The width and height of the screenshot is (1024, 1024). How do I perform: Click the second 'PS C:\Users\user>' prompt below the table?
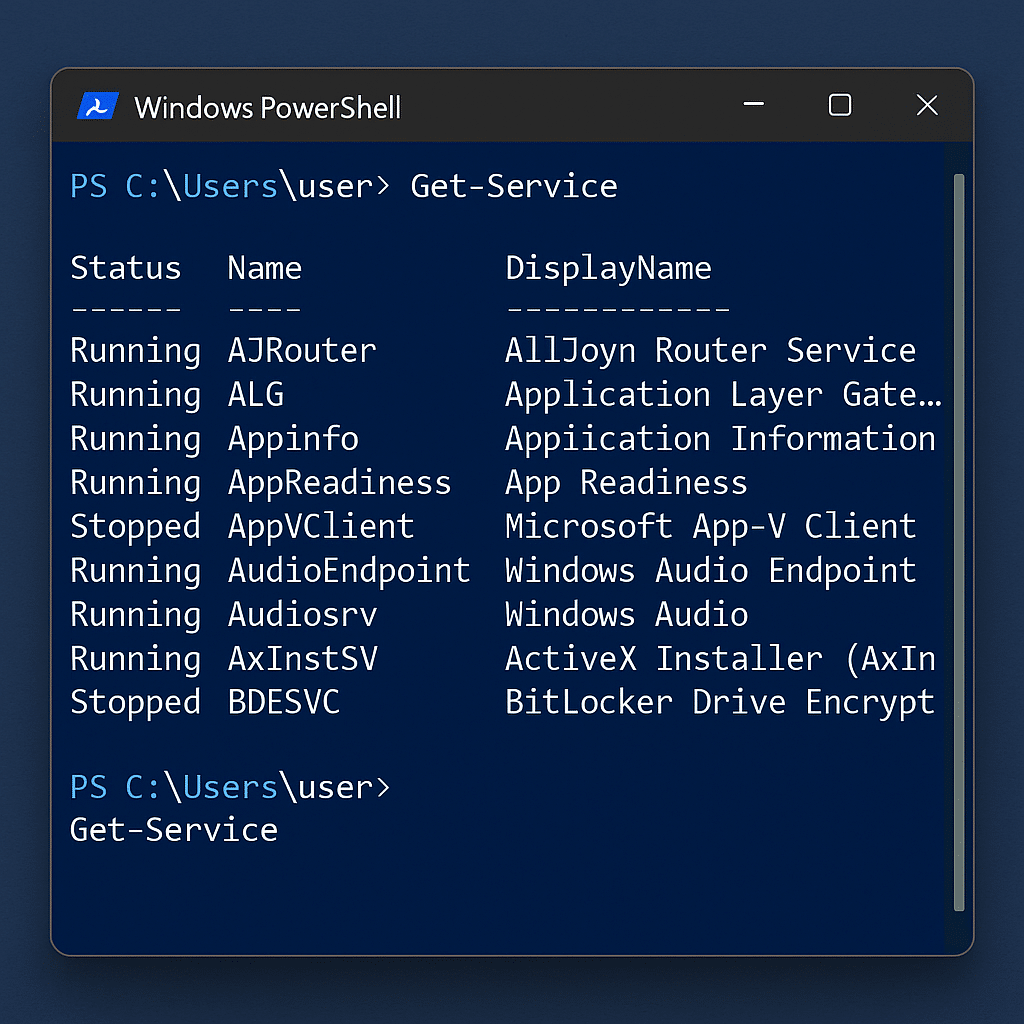[x=230, y=787]
